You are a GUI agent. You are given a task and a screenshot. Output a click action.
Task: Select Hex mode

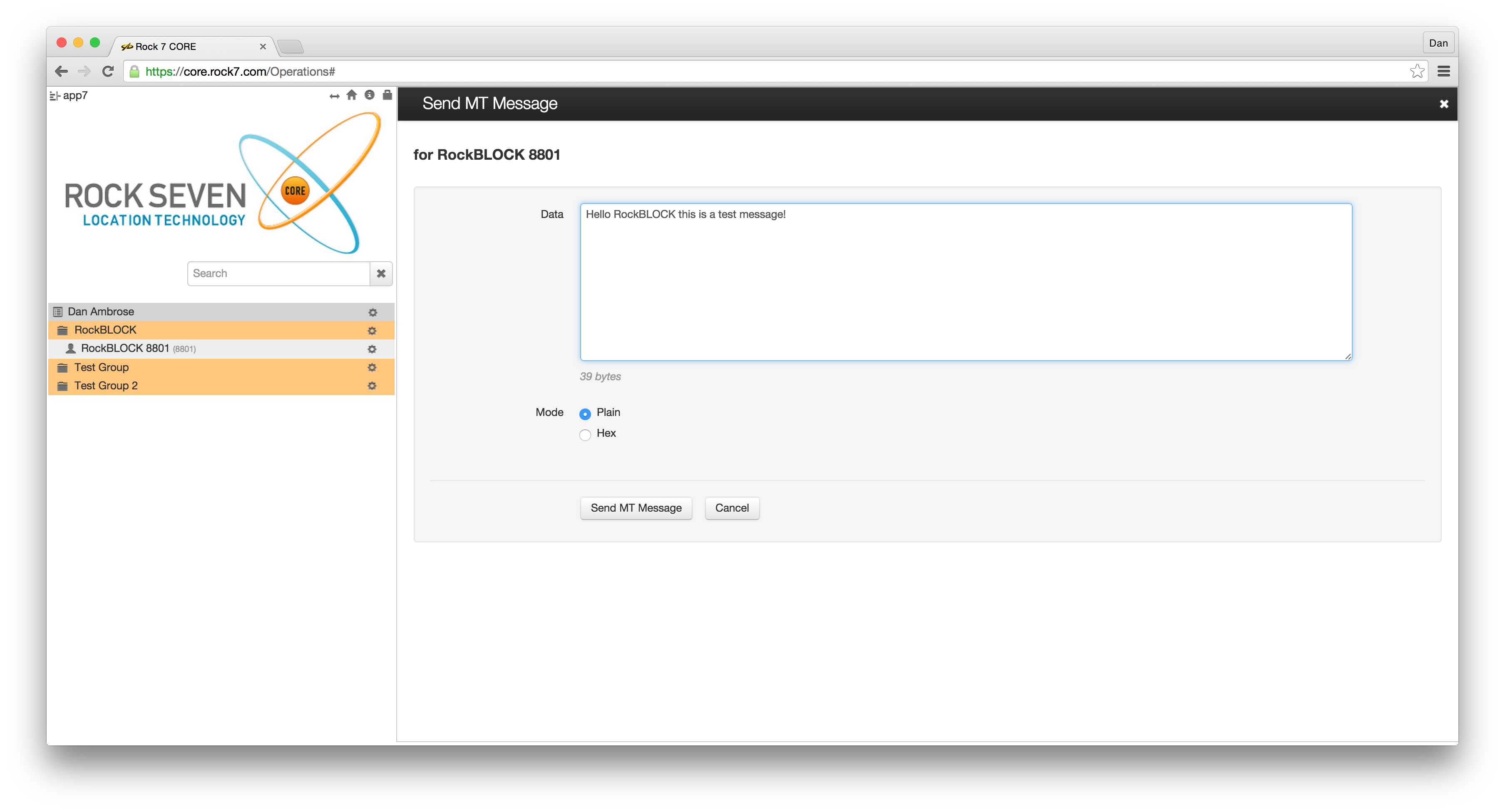585,435
